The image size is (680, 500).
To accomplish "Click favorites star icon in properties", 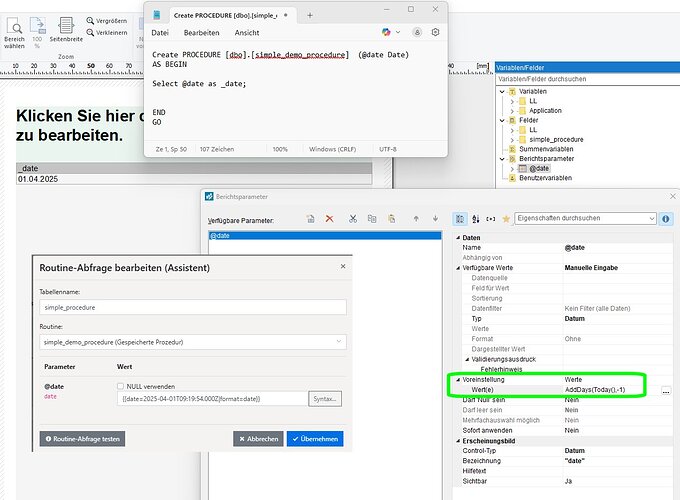I will pyautogui.click(x=506, y=219).
